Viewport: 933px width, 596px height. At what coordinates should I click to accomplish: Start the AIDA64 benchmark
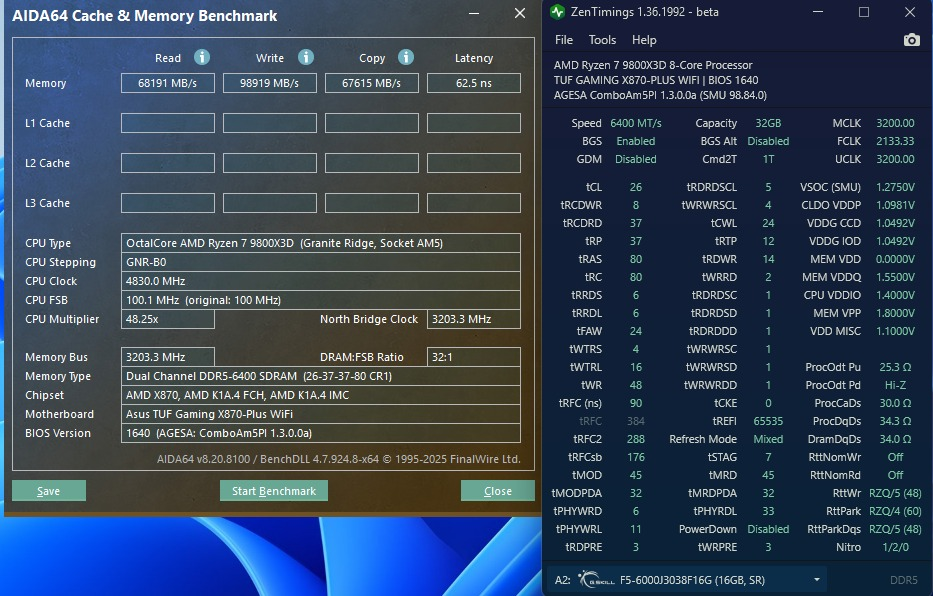[274, 491]
